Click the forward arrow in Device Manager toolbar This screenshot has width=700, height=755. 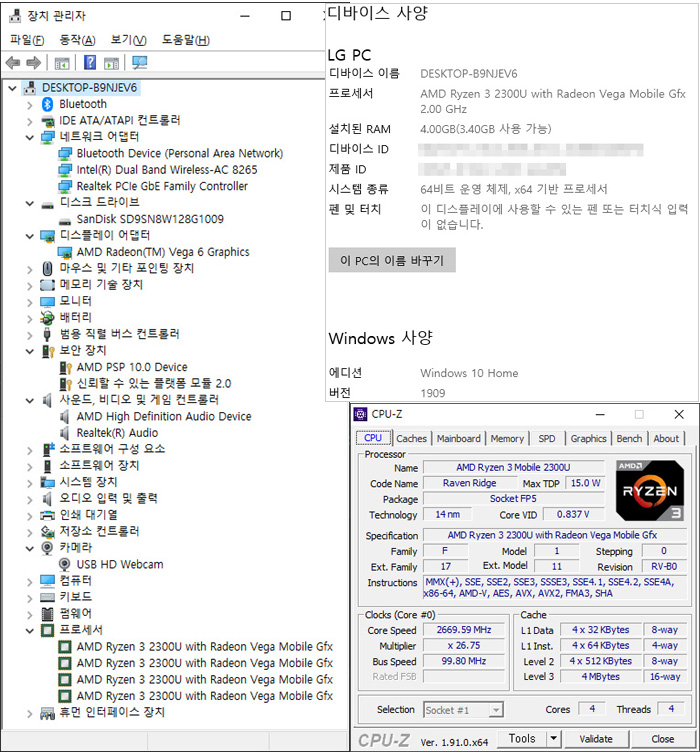tap(33, 63)
